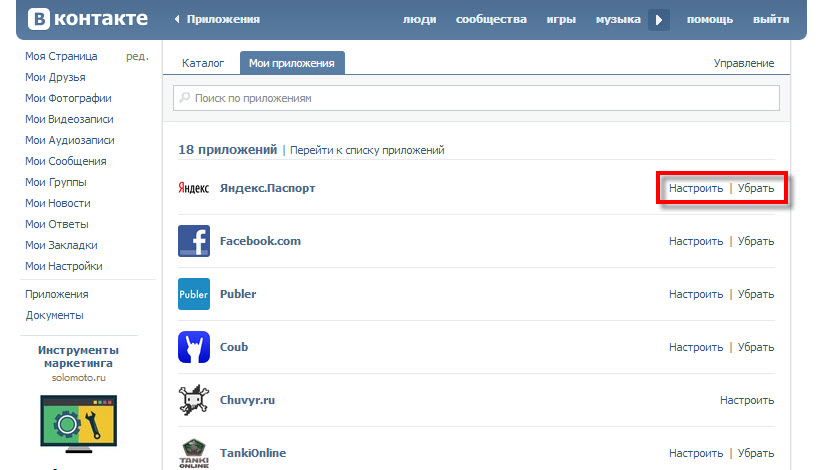The width and height of the screenshot is (823, 470).
Task: Click Перейти к списку приложений link
Action: pos(367,150)
